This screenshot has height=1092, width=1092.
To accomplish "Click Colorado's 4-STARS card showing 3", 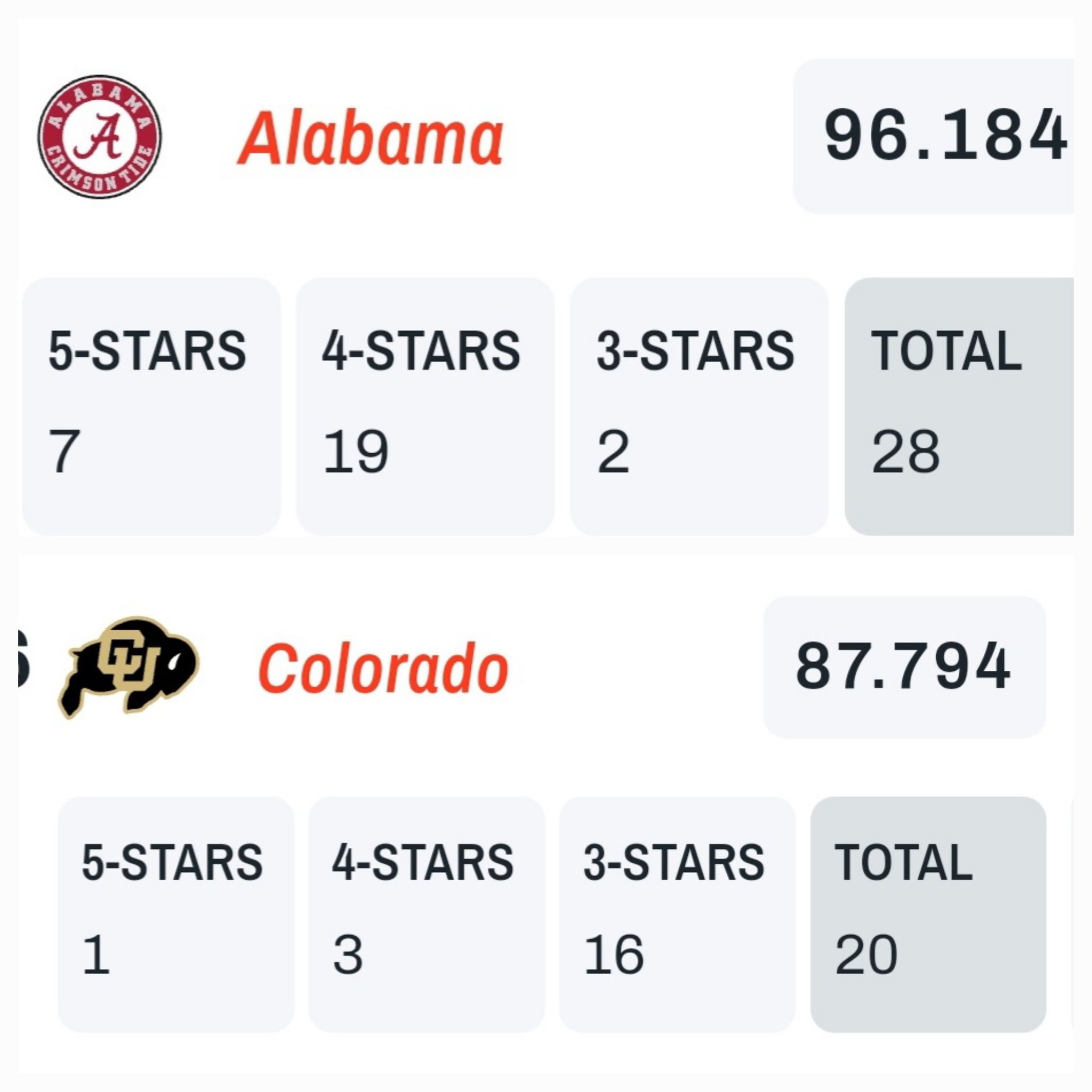I will tap(427, 914).
